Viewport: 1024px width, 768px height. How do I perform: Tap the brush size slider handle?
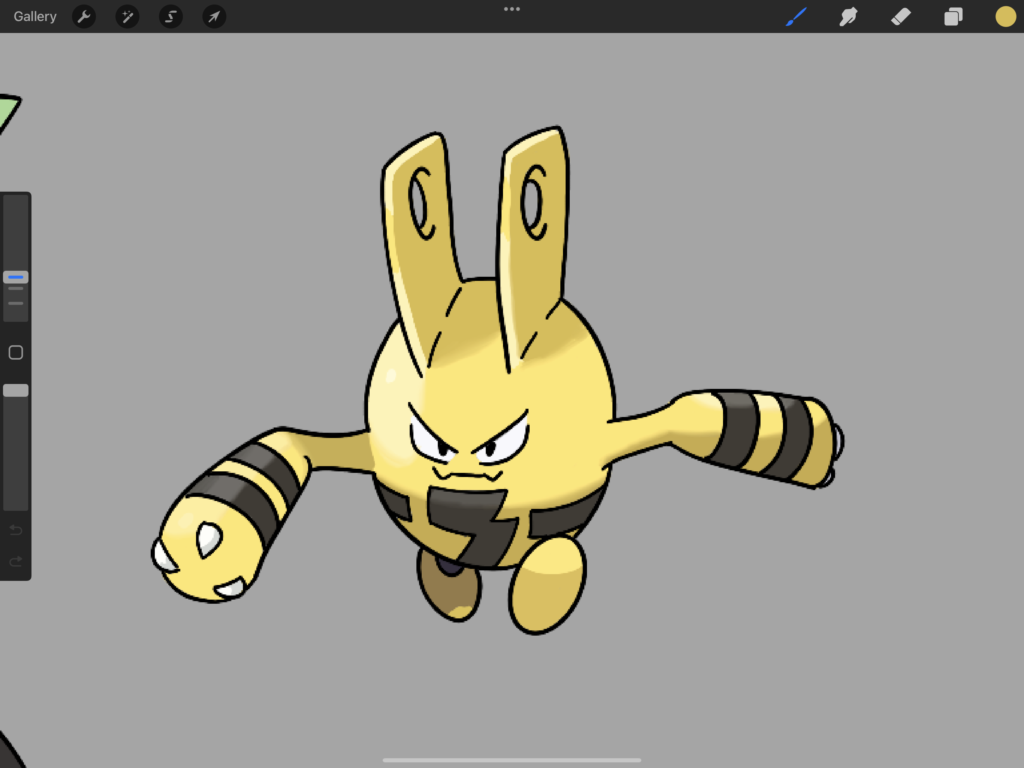[16, 278]
